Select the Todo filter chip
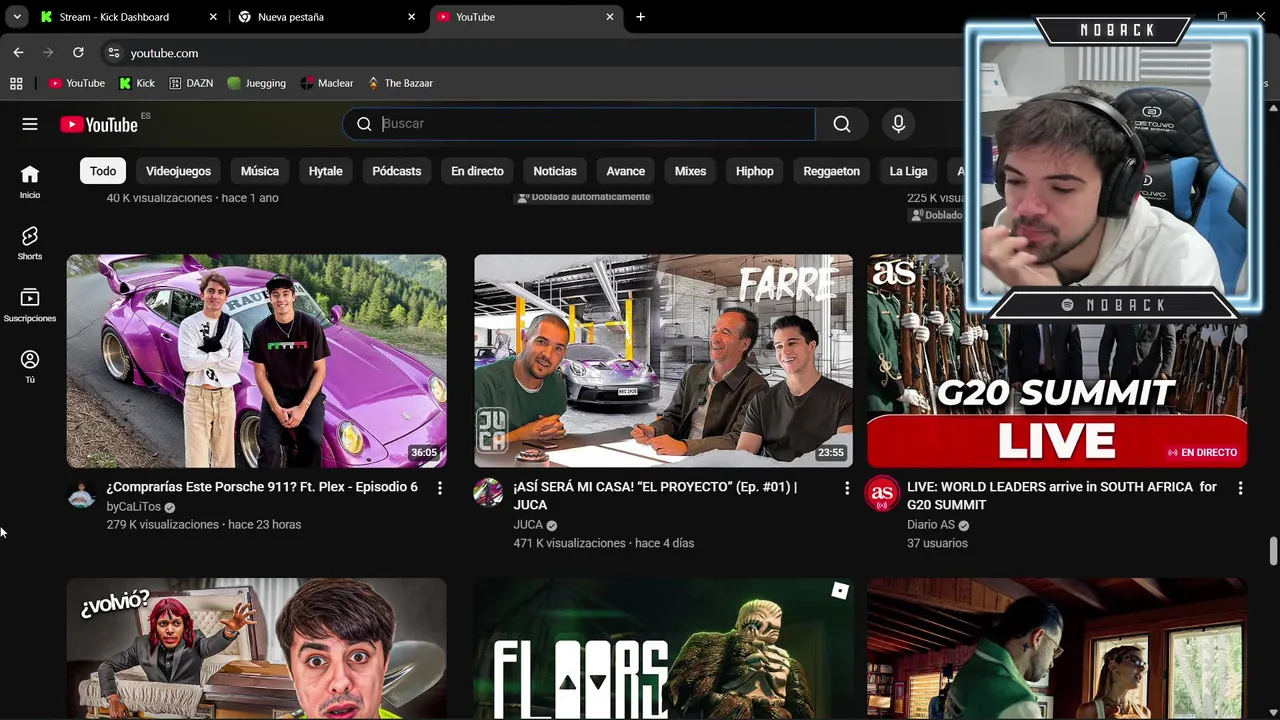This screenshot has width=1280, height=720. coord(103,171)
